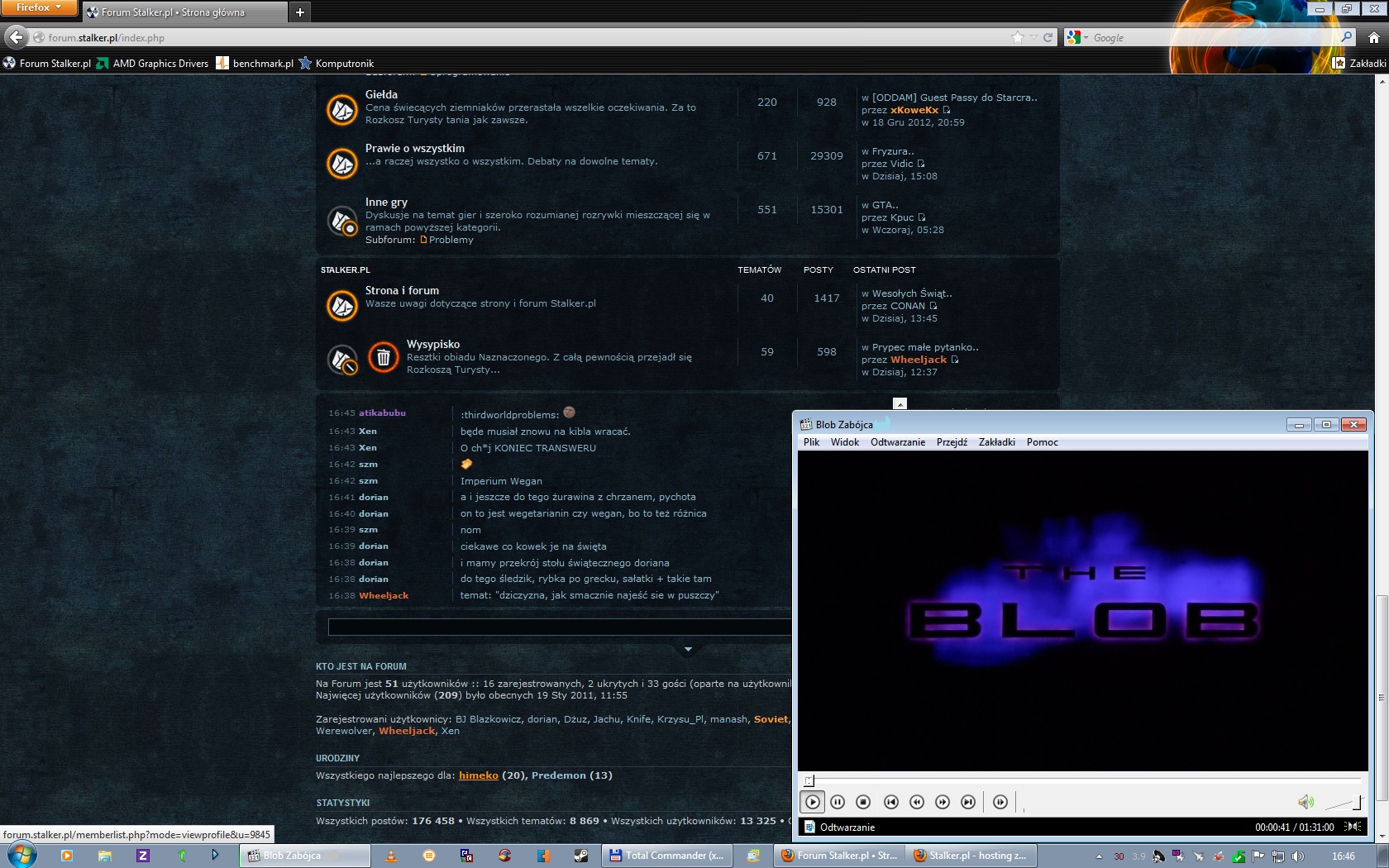Viewport: 1389px width, 868px height.
Task: Open the Odtwarzanie menu
Action: 898,442
